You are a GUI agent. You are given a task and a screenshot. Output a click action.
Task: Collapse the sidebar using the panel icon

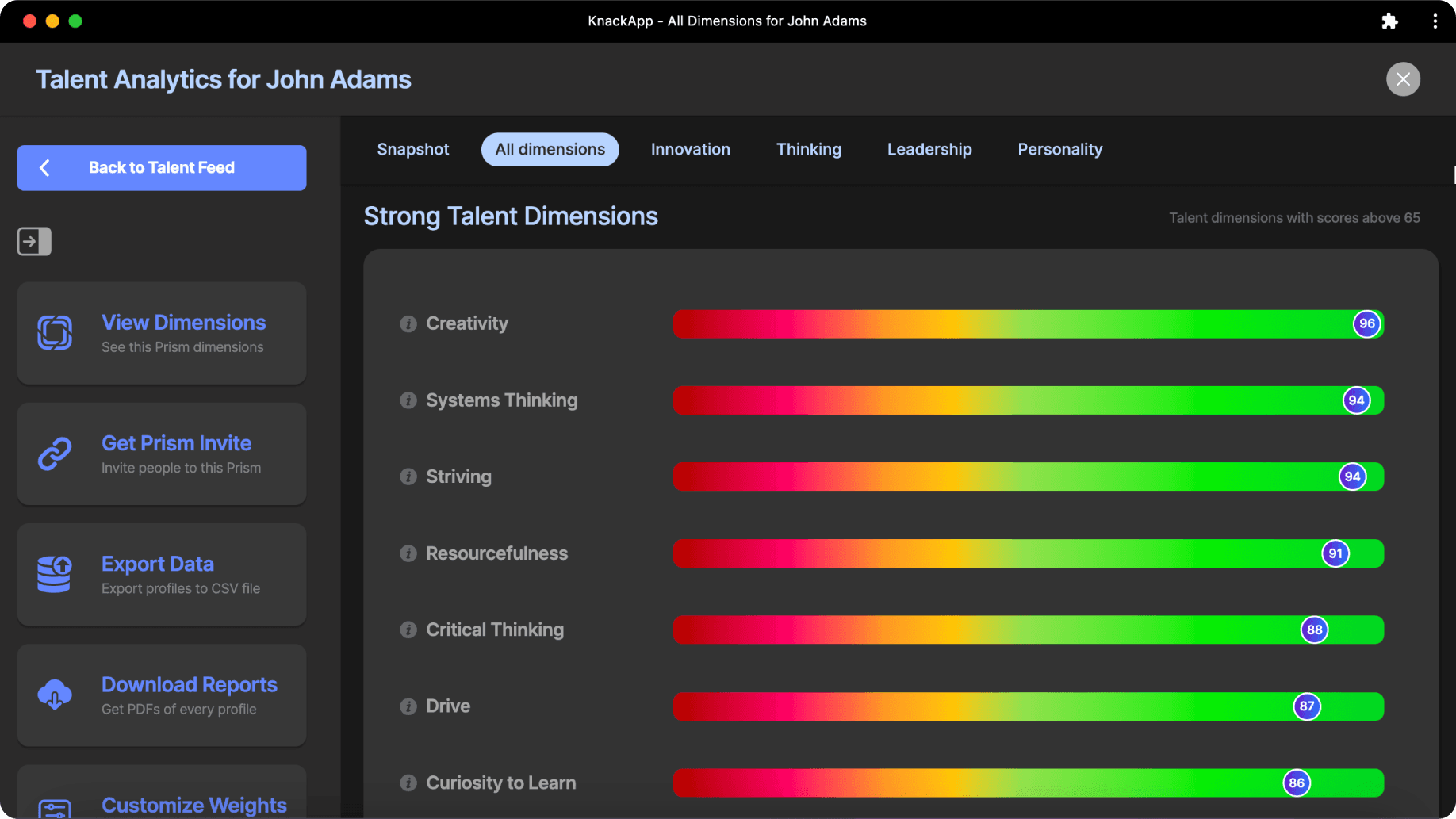click(34, 241)
